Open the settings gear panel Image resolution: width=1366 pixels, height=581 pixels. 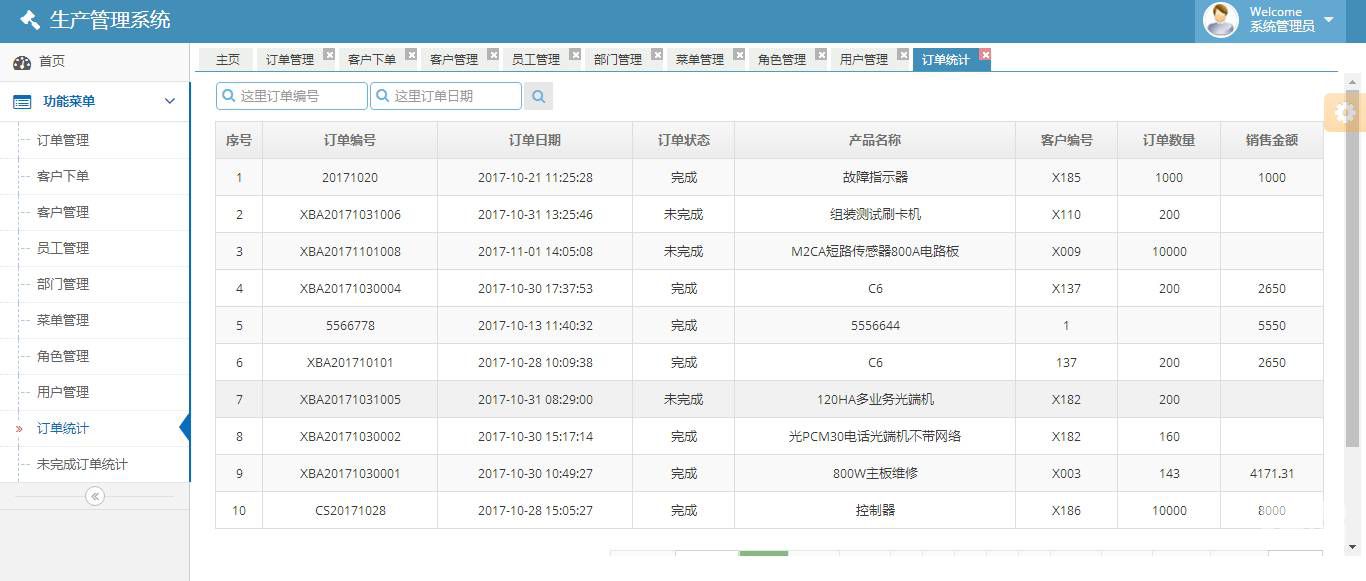[x=1345, y=113]
